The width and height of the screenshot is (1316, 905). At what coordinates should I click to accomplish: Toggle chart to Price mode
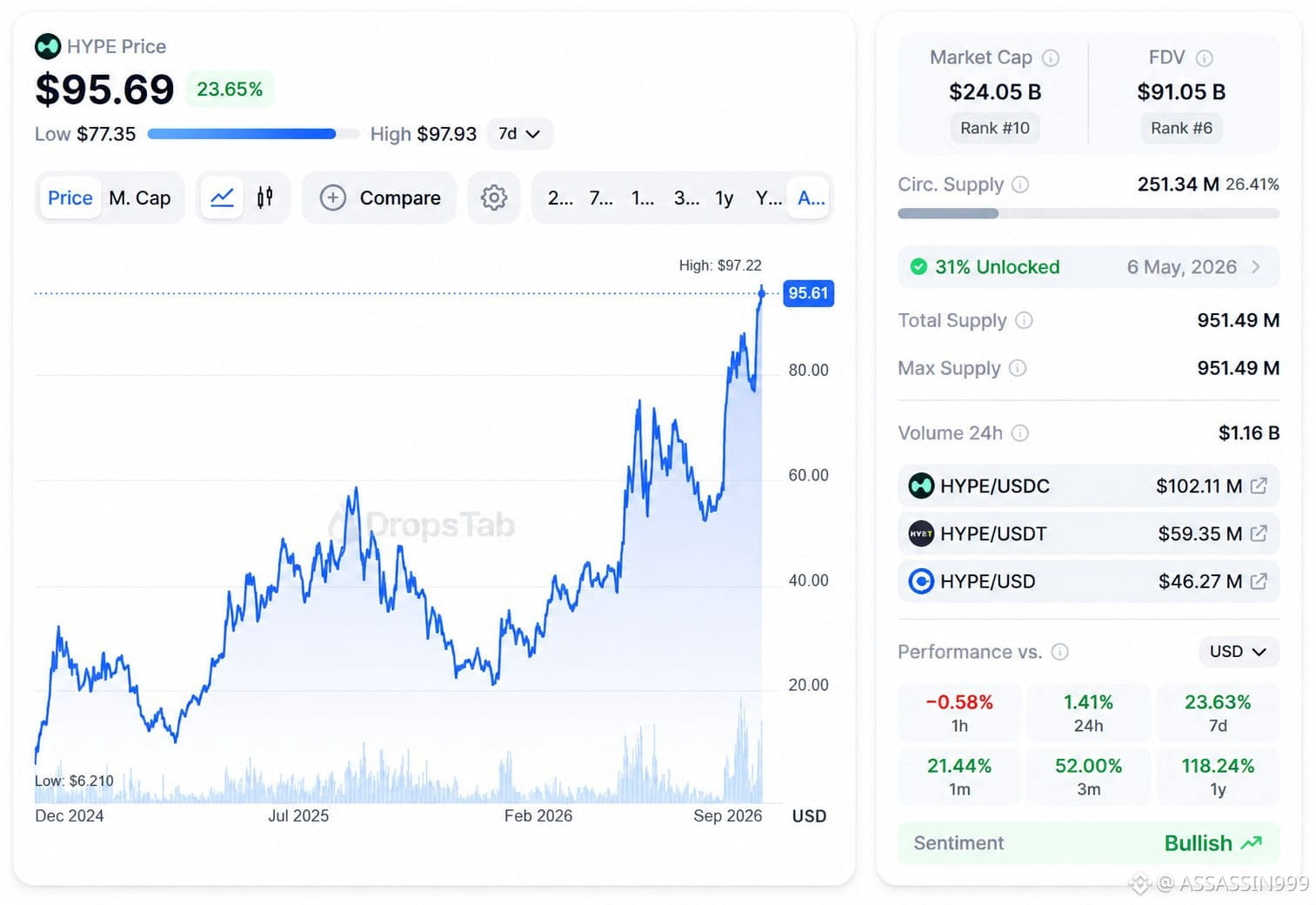coord(70,198)
